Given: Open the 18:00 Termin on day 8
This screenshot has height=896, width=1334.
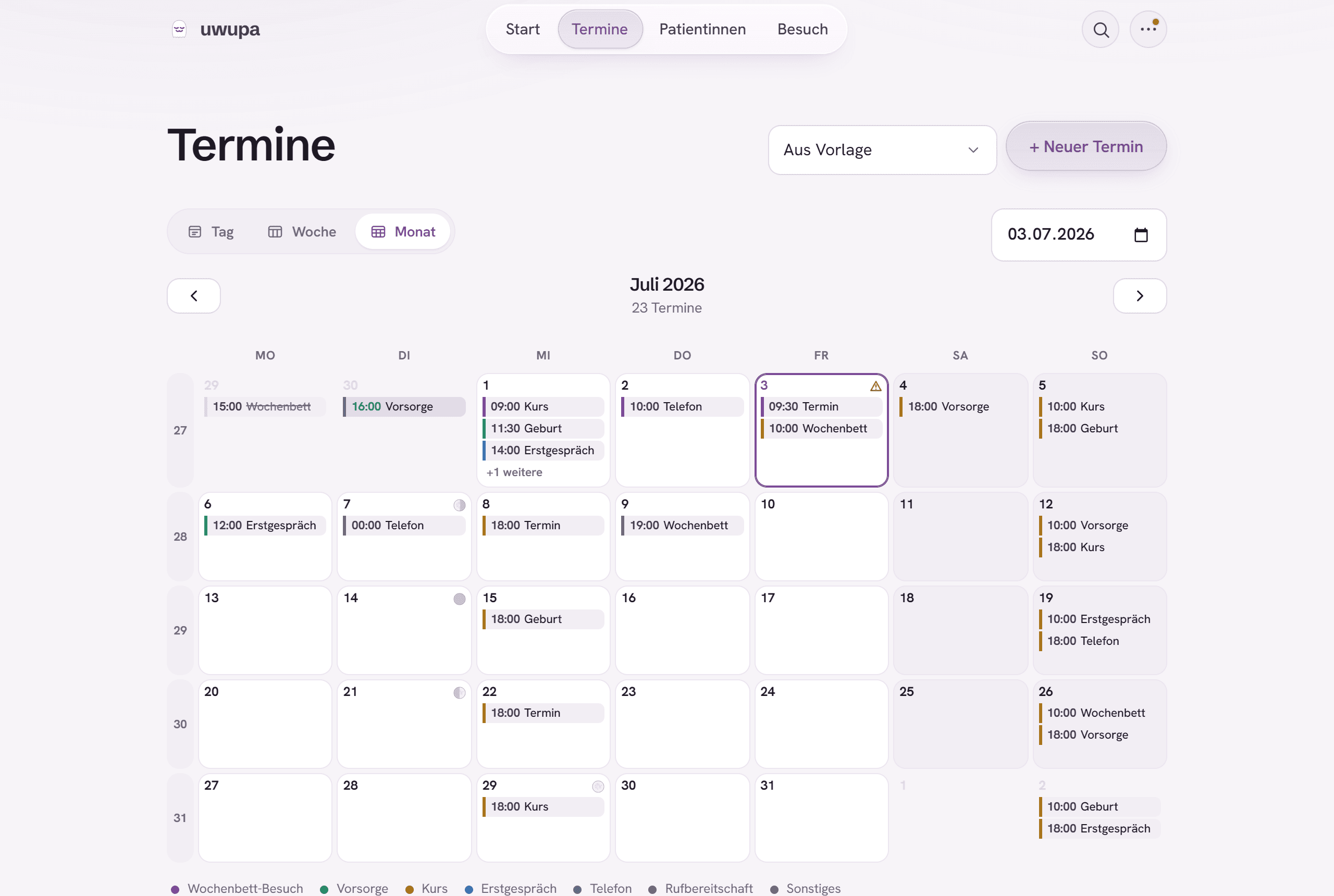Looking at the screenshot, I should pyautogui.click(x=543, y=526).
